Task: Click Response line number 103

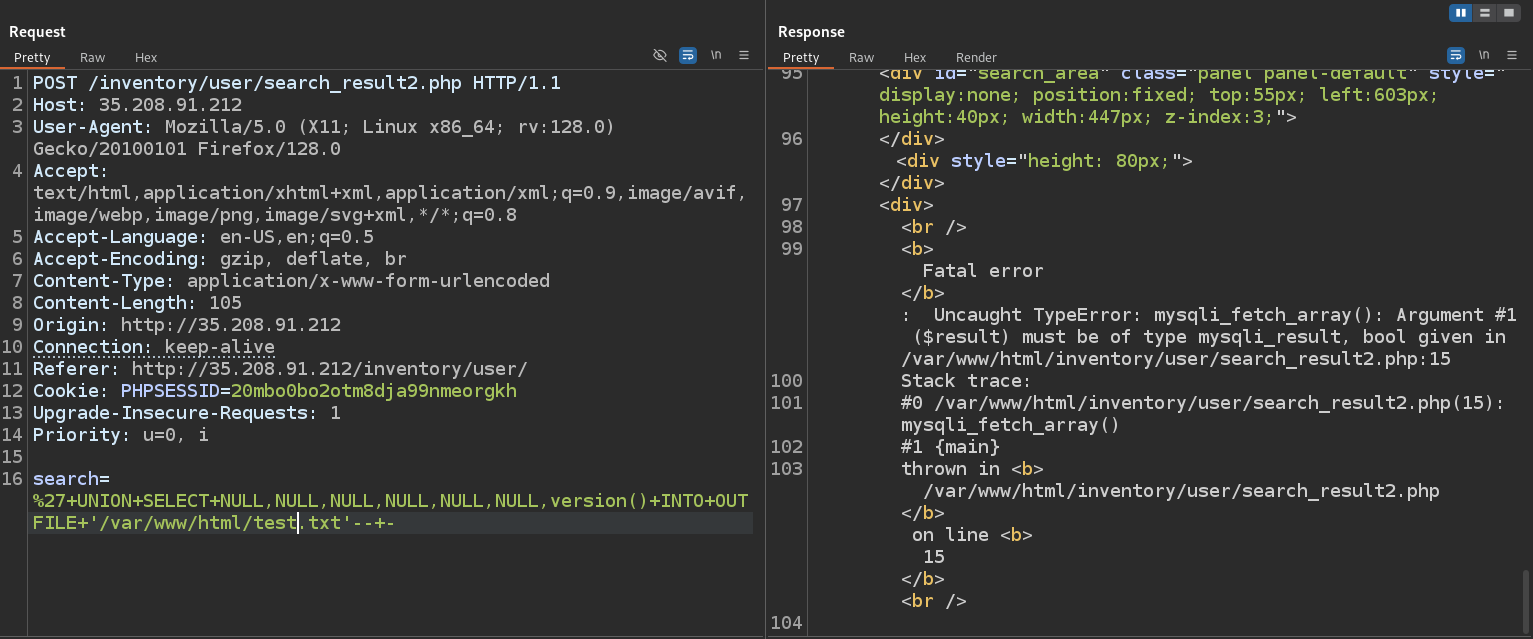Action: [x=787, y=468]
